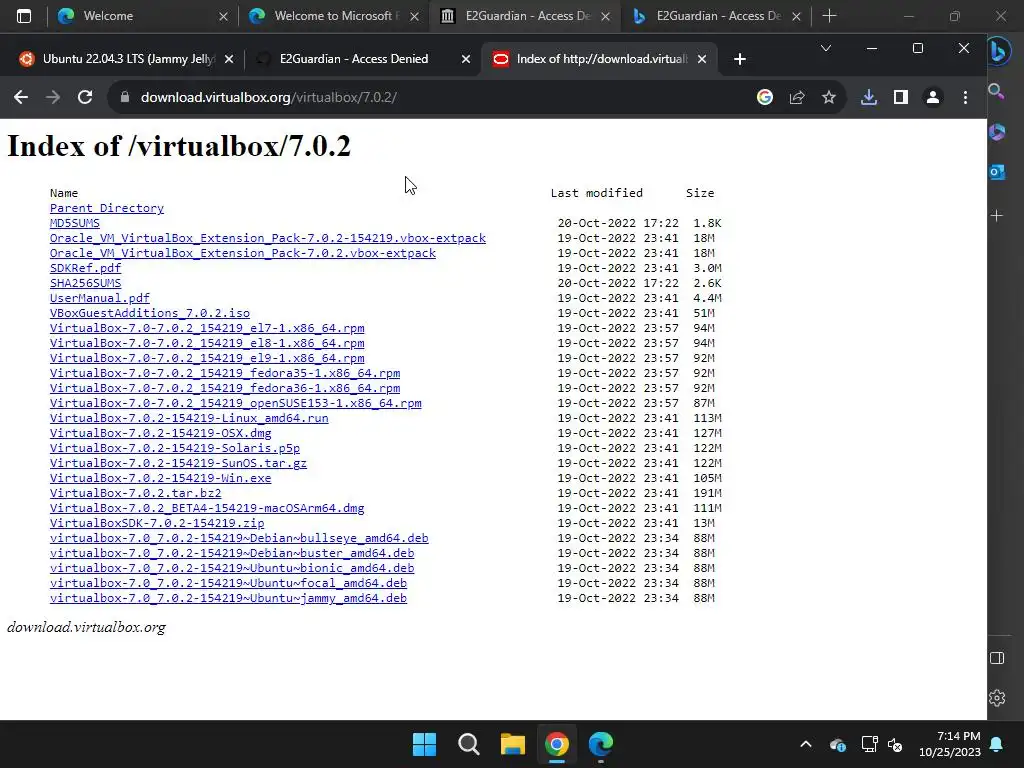Open Chrome three-dot menu
Image resolution: width=1024 pixels, height=768 pixels.
click(965, 97)
